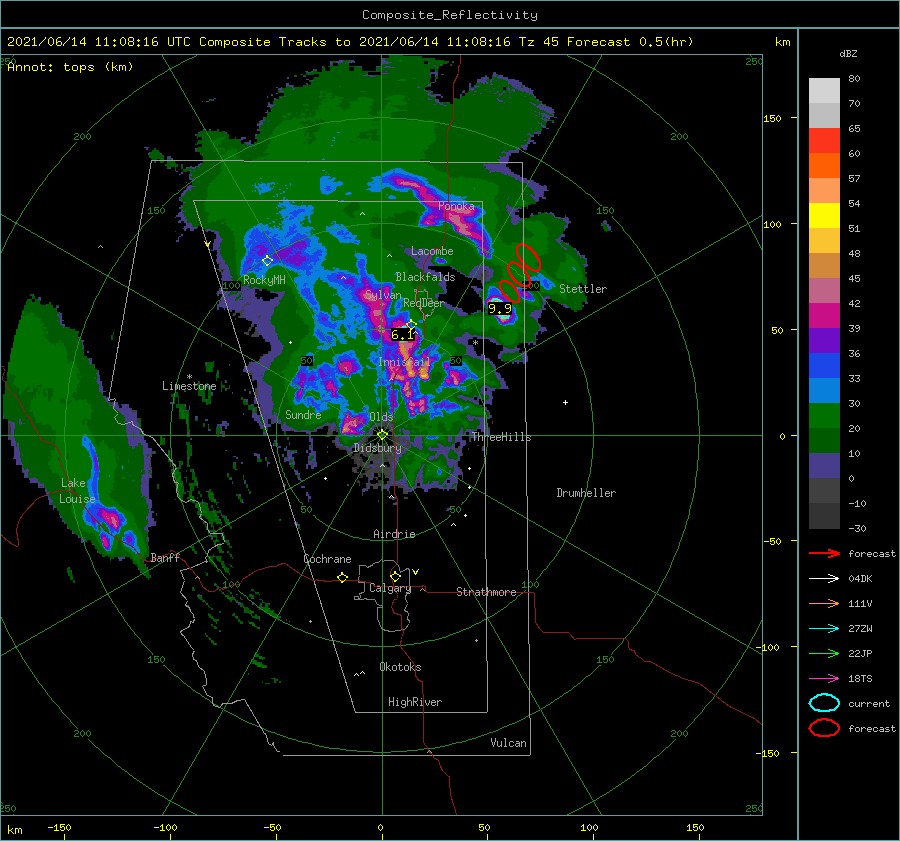900x841 pixels.
Task: Click the HighRiver city label
Action: (x=415, y=702)
